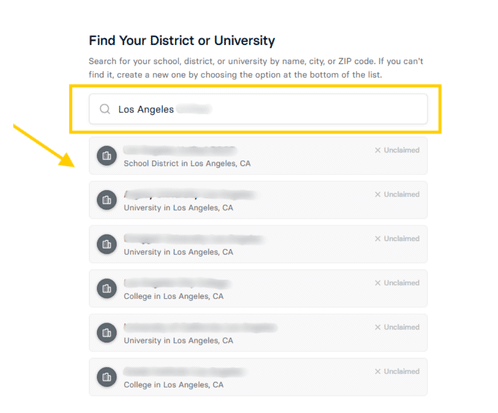Click Unclaimed X icon on first College row
Screen dimensions: 498x413
(377, 283)
